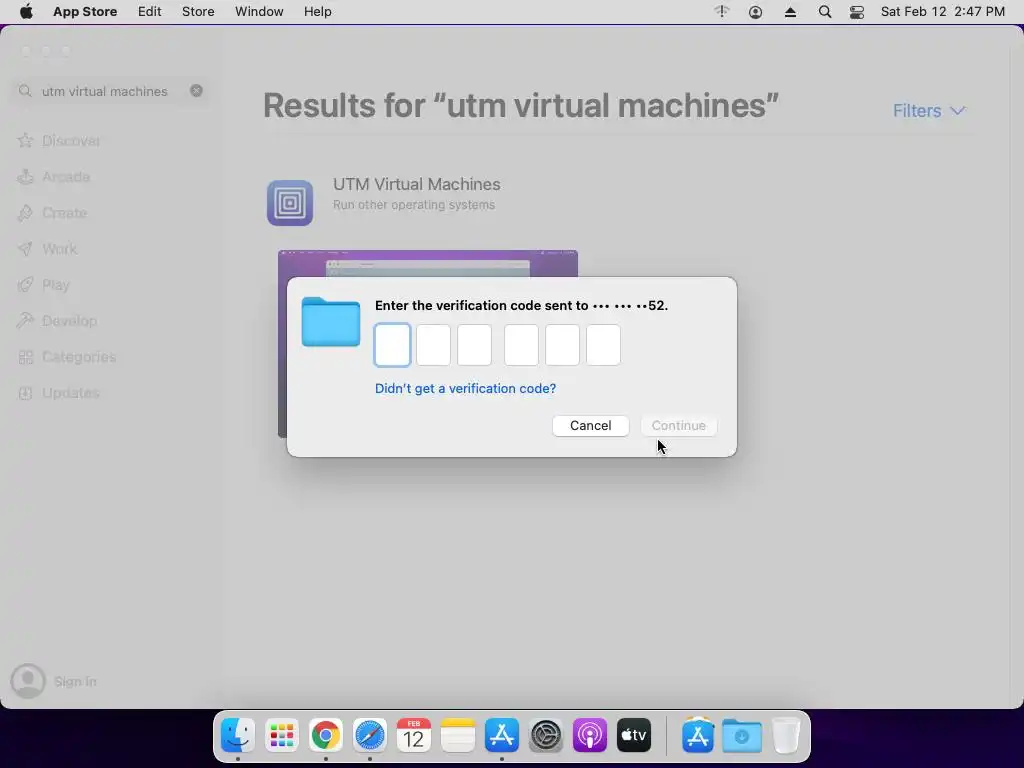
Task: Open Launchpad from the Dock
Action: 281,736
